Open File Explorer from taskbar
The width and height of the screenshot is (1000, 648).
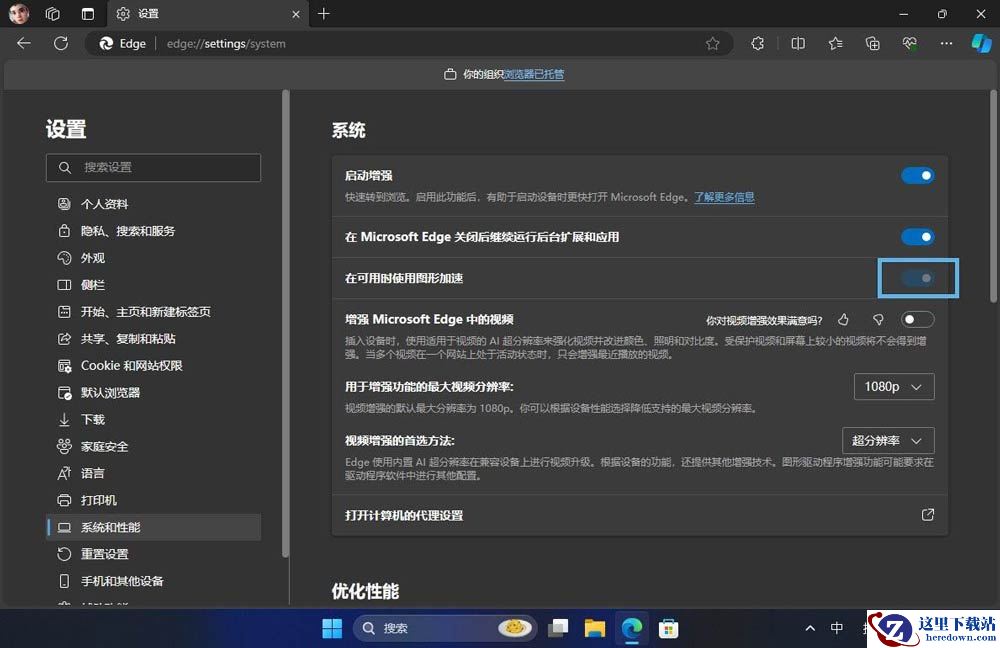(x=594, y=628)
